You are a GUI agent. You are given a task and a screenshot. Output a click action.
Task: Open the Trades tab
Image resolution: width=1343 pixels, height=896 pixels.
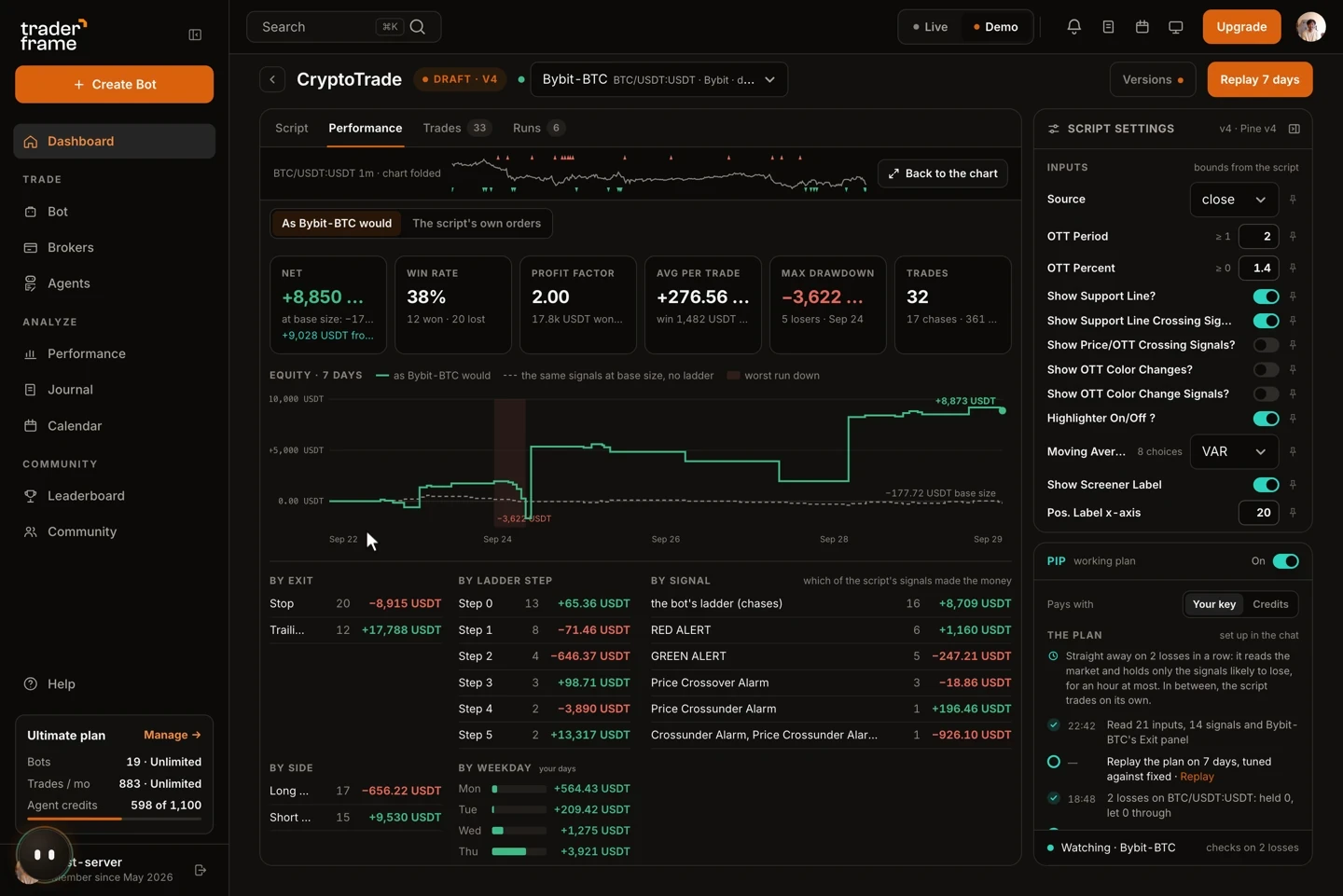[456, 129]
